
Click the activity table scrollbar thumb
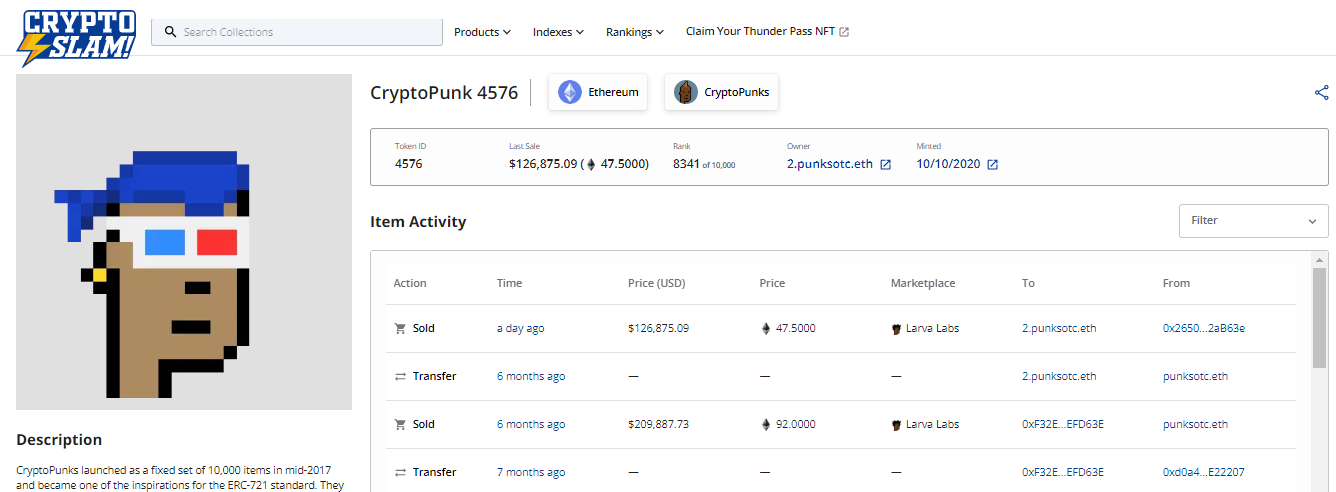point(1320,318)
